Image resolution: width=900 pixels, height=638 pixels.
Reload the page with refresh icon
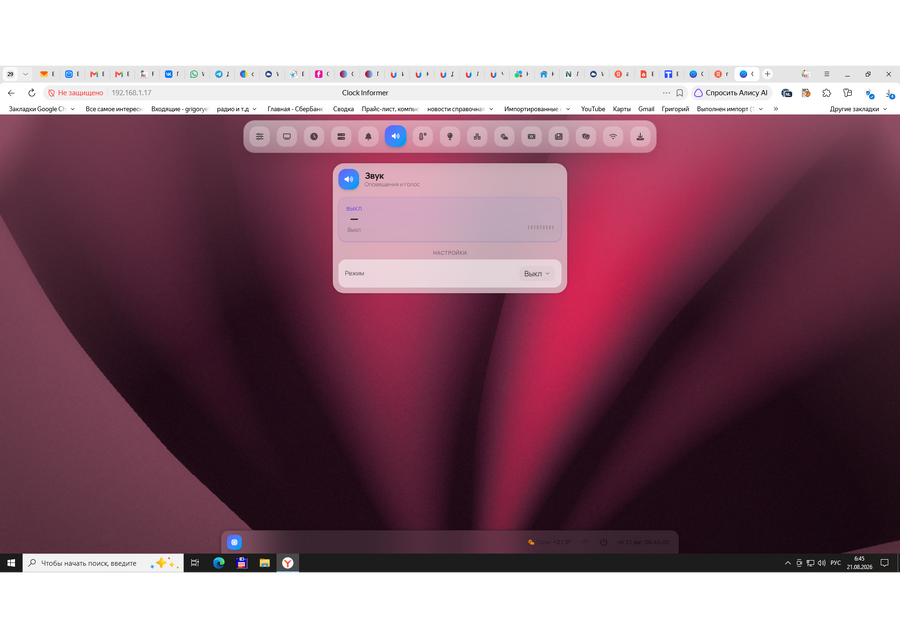(x=32, y=93)
